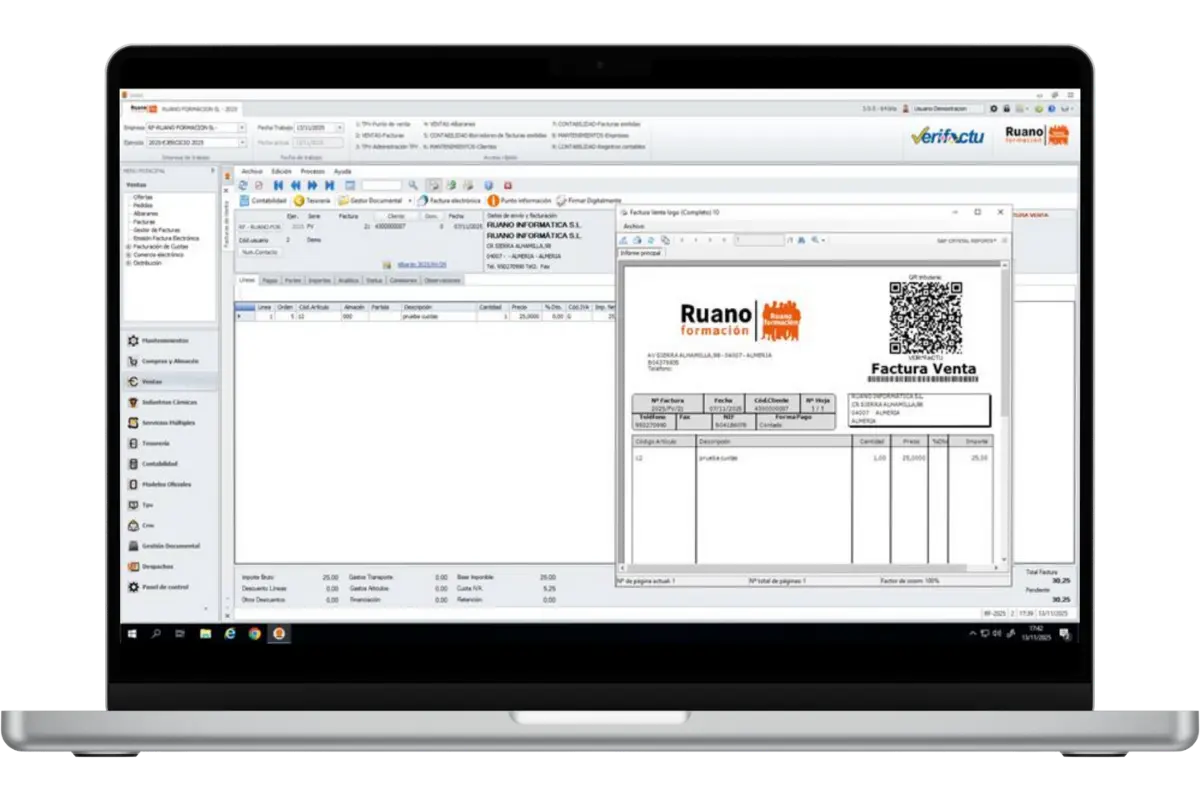Open the settings gear in the top-right header
The width and height of the screenshot is (1200, 800).
click(993, 109)
